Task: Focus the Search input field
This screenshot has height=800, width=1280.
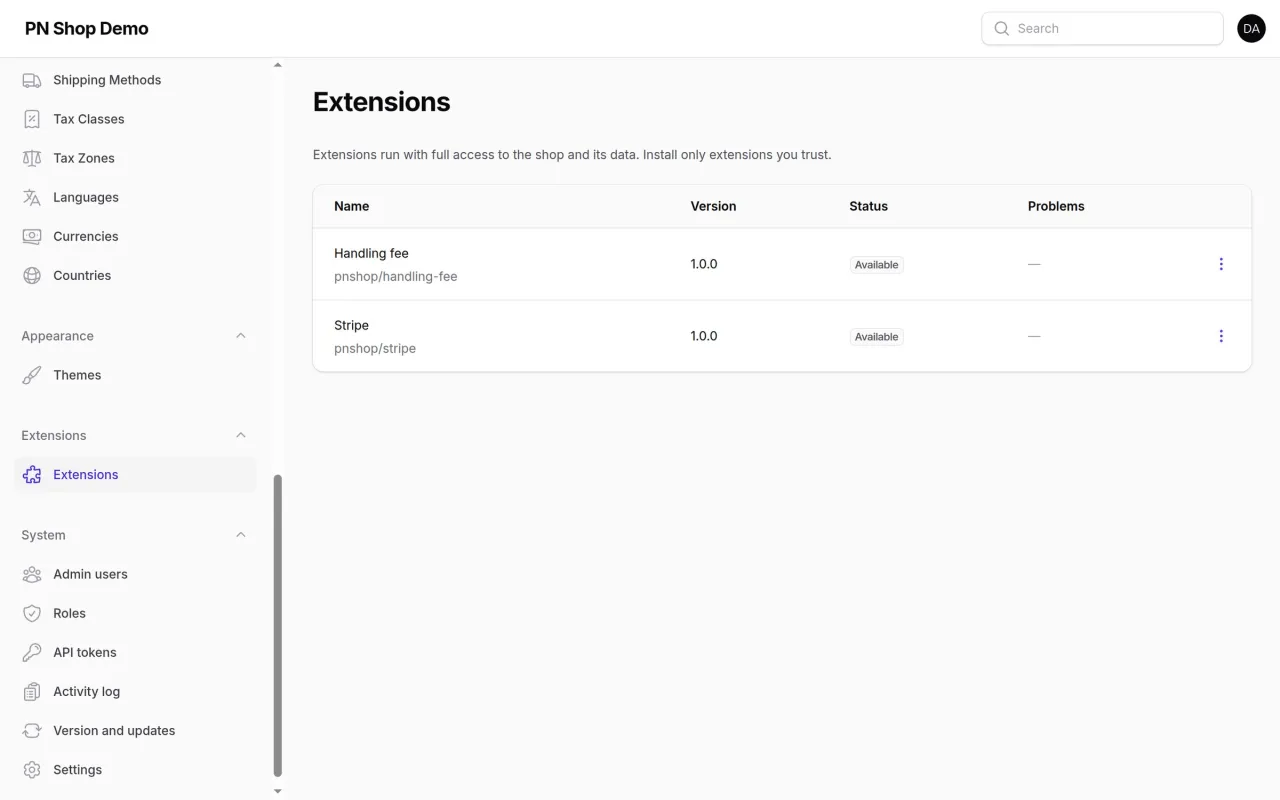Action: pyautogui.click(x=1102, y=29)
